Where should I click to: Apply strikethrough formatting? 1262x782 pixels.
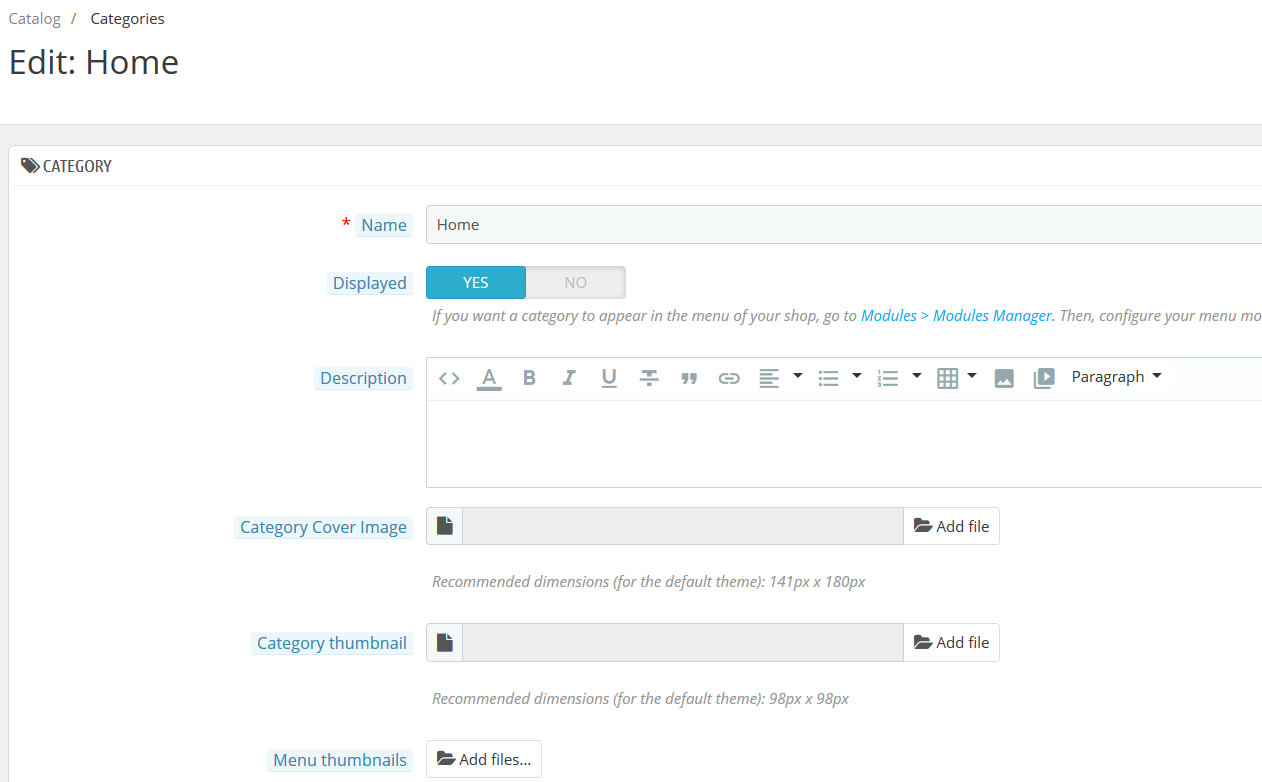click(x=649, y=378)
